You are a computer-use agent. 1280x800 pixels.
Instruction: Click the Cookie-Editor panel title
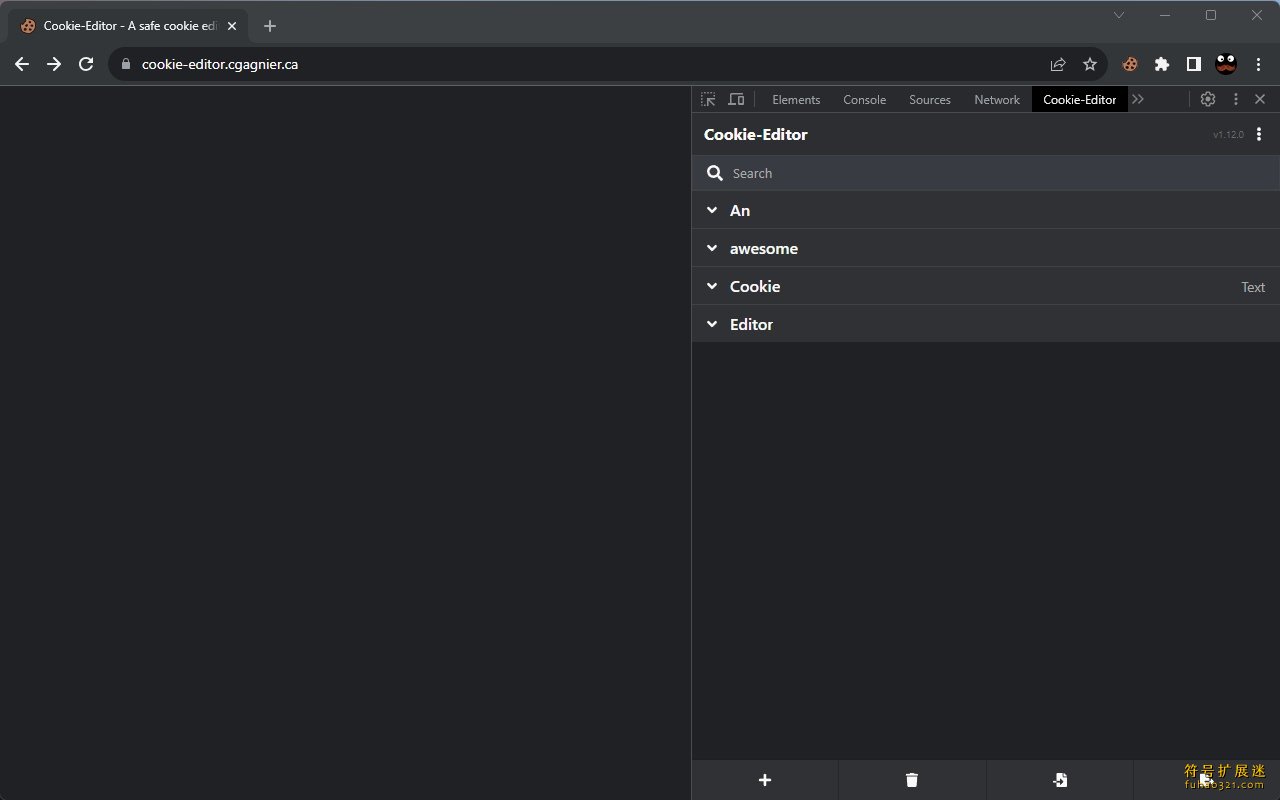[756, 134]
